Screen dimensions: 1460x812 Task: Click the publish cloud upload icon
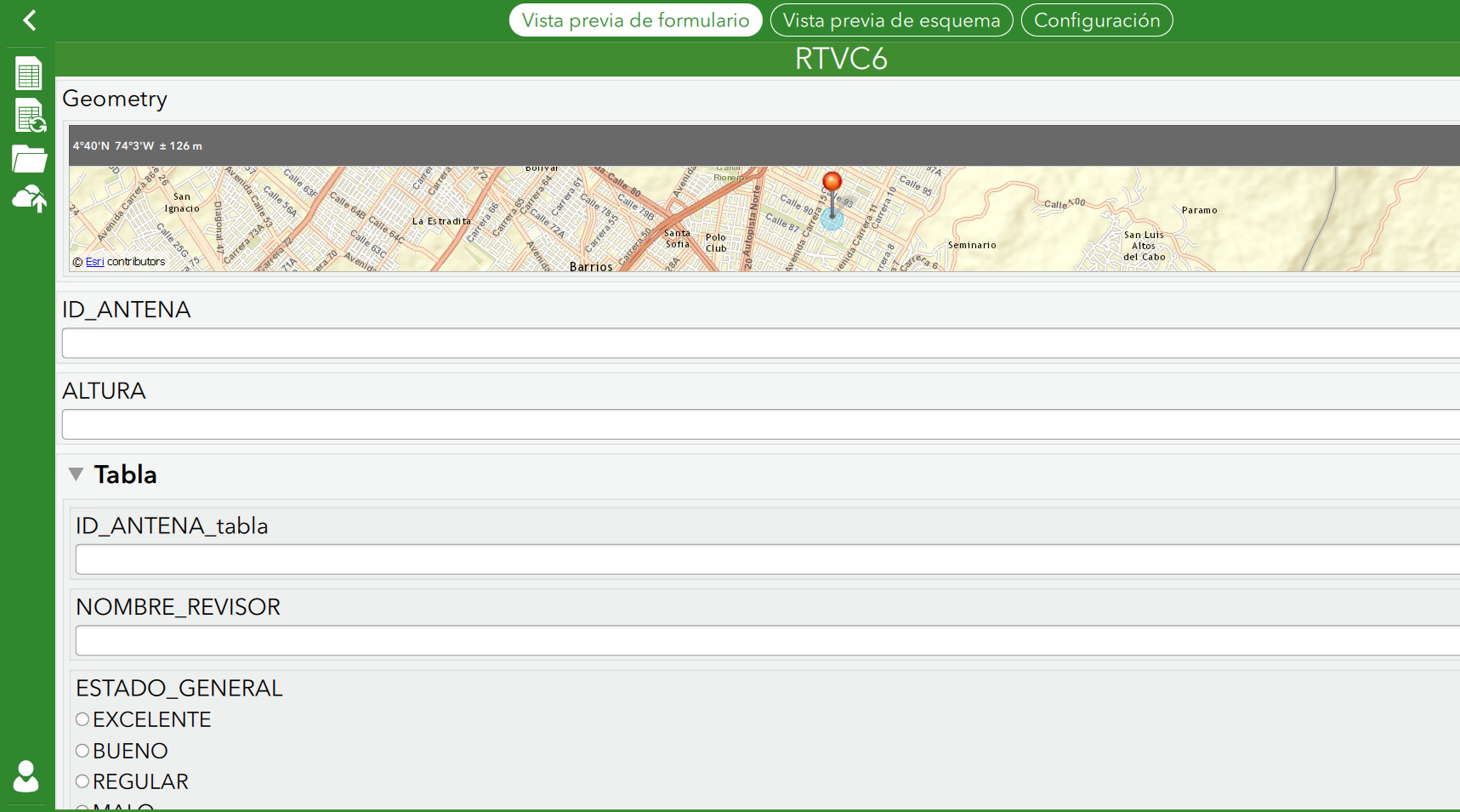point(29,199)
